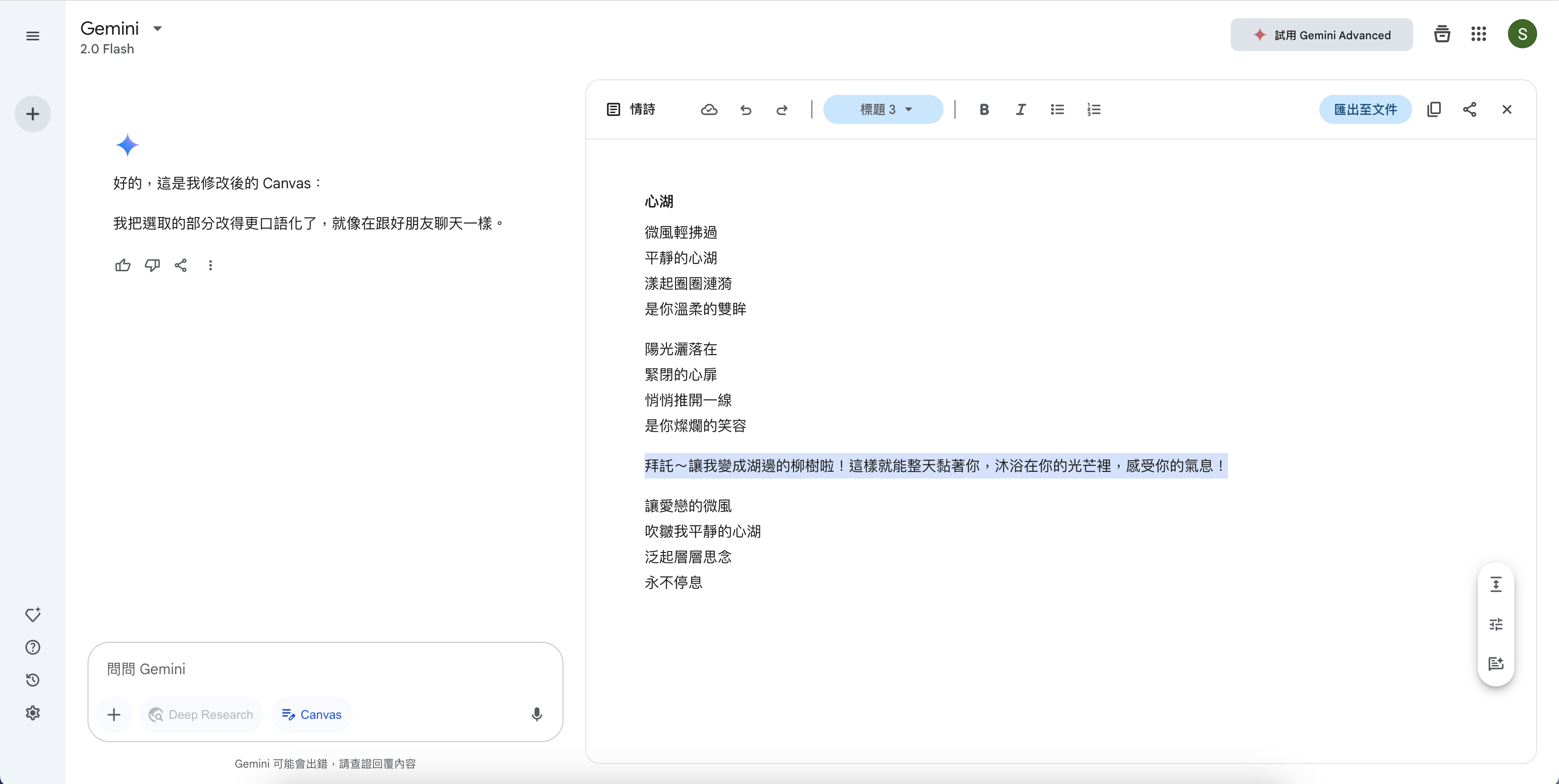Insert a bulleted list
1559x784 pixels.
(x=1057, y=109)
